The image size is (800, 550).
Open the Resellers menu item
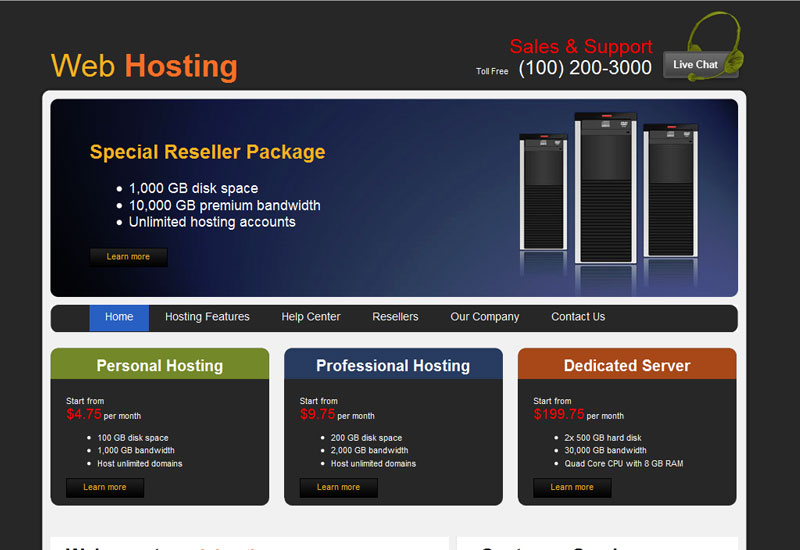(395, 317)
